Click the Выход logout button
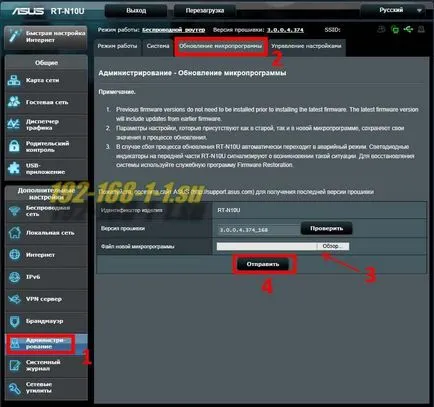 [136, 11]
